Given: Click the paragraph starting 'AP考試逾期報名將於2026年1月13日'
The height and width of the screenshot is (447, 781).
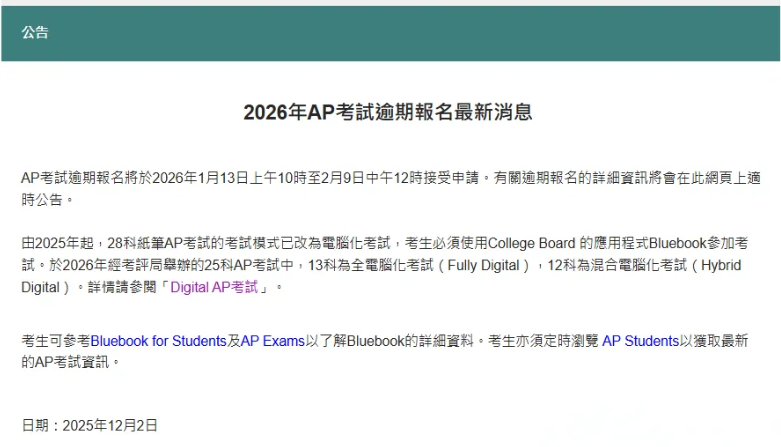Looking at the screenshot, I should [390, 188].
